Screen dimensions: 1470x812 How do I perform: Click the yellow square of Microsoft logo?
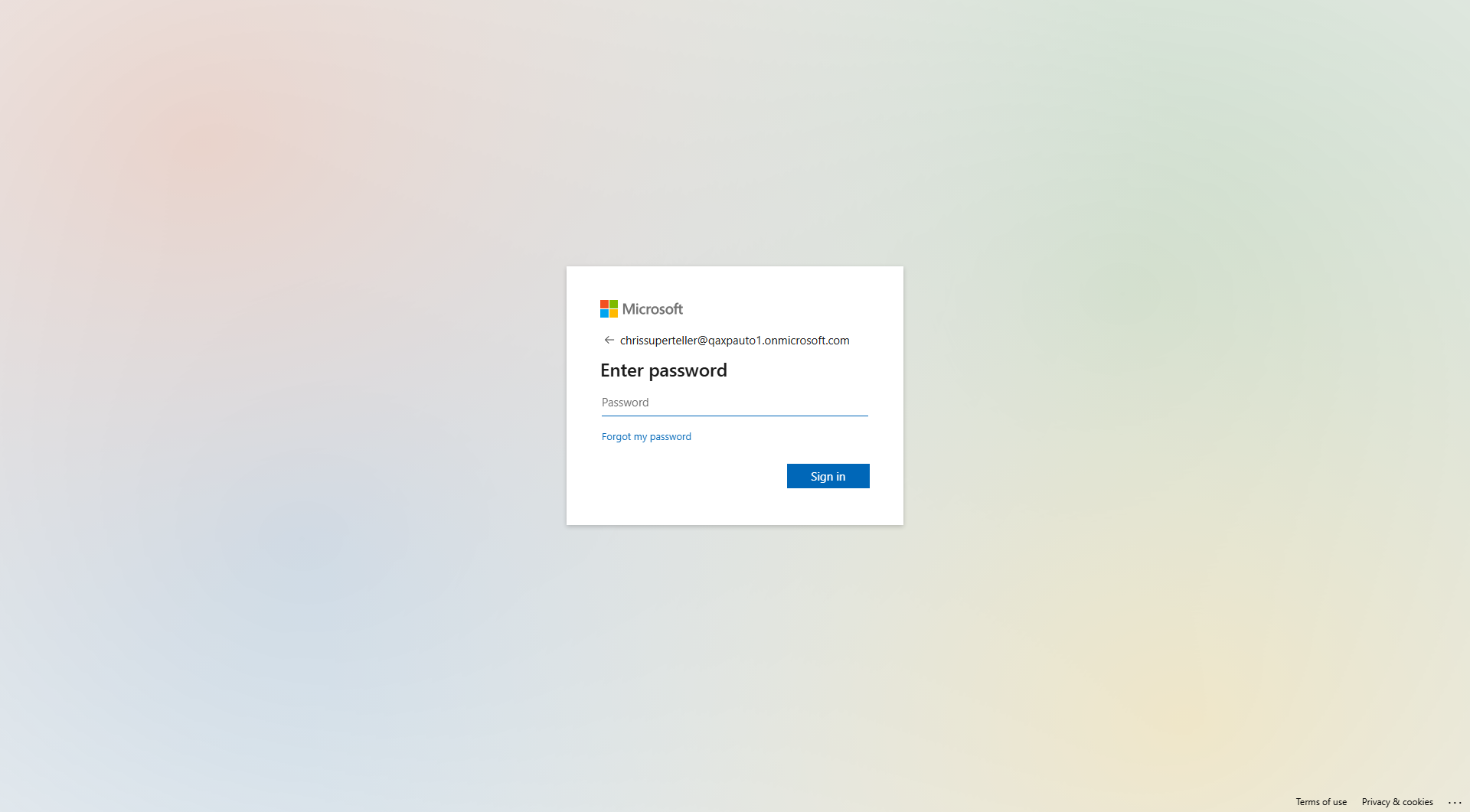pyautogui.click(x=613, y=314)
